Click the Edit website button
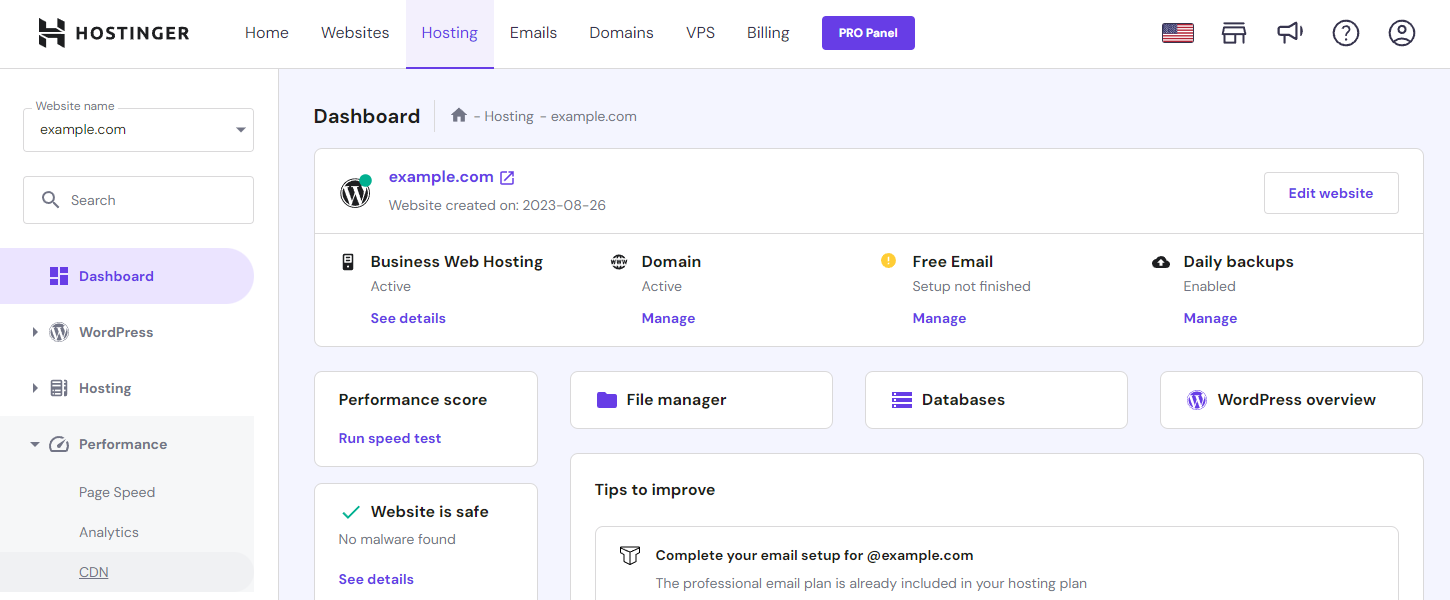The width and height of the screenshot is (1450, 600). pos(1330,193)
